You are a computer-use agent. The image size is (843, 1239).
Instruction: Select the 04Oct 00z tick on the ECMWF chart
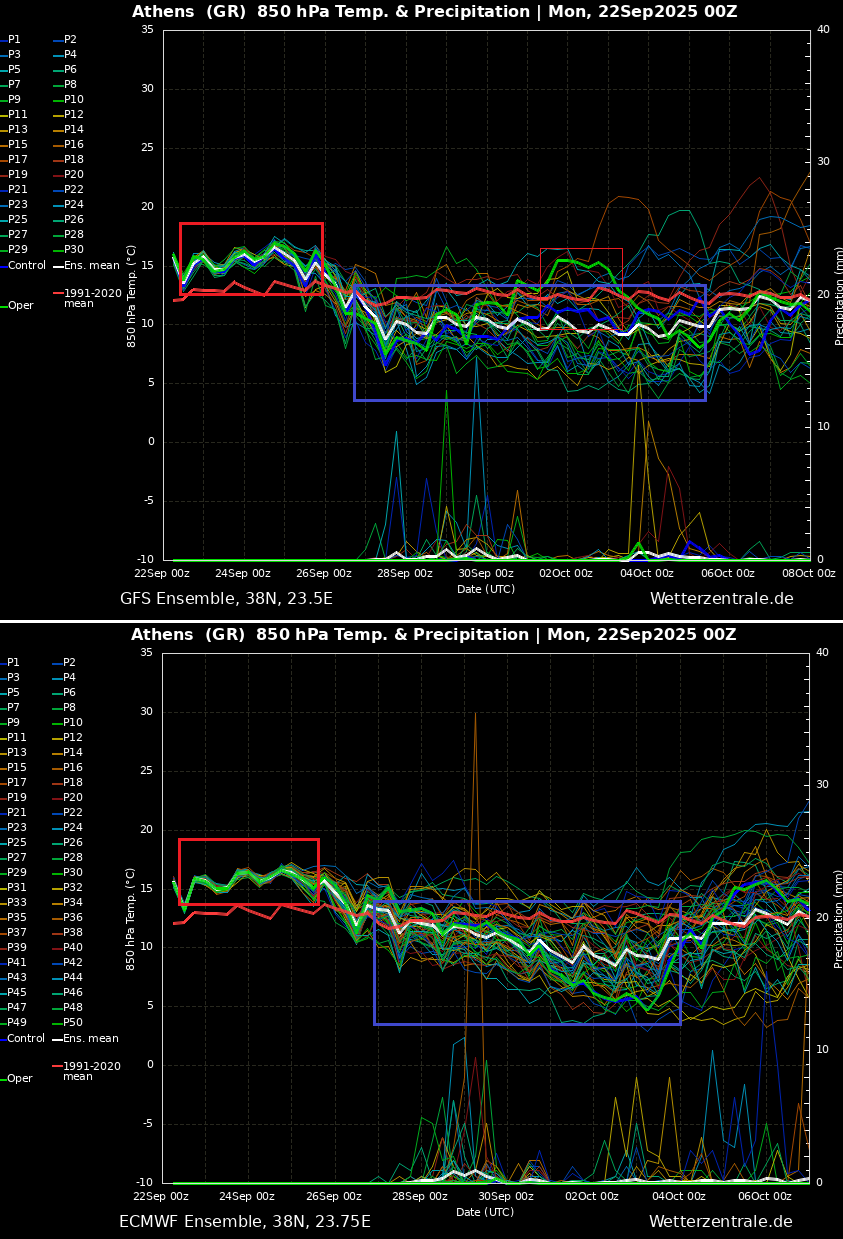coord(679,1197)
